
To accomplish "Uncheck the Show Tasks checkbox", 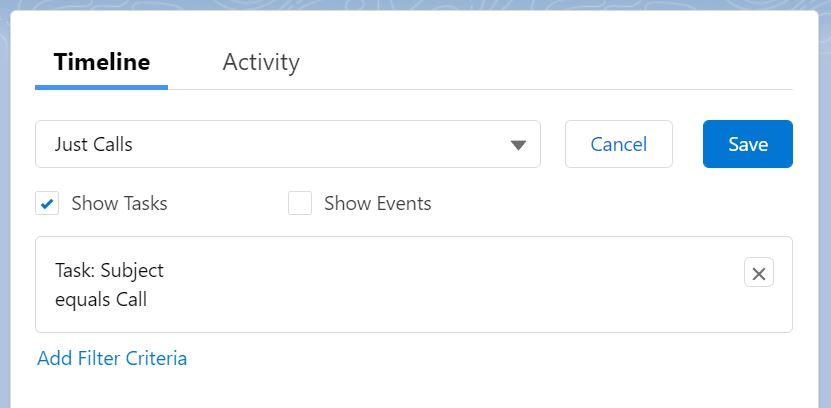I will (x=47, y=204).
